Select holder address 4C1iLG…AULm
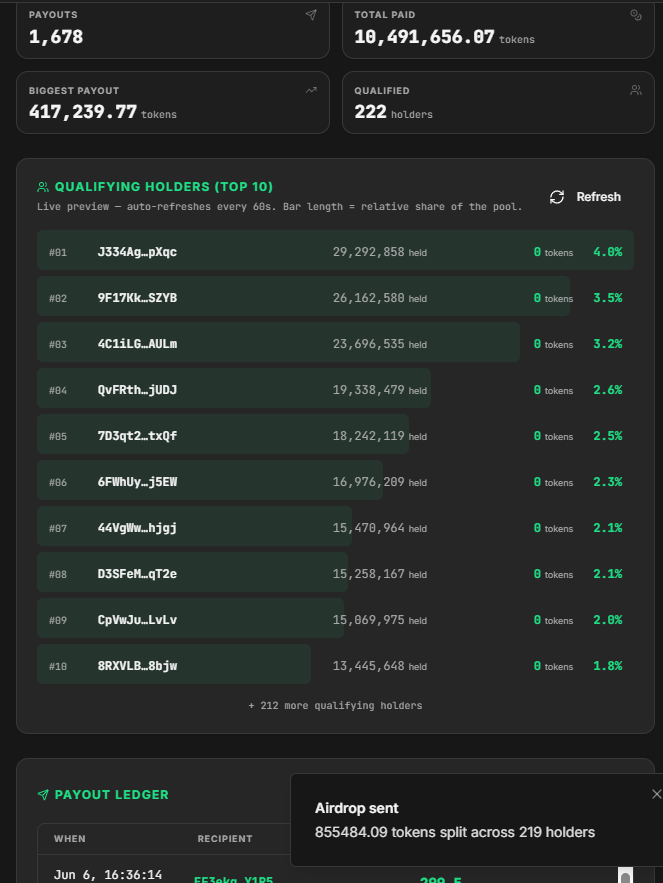Image resolution: width=663 pixels, height=883 pixels. point(137,344)
